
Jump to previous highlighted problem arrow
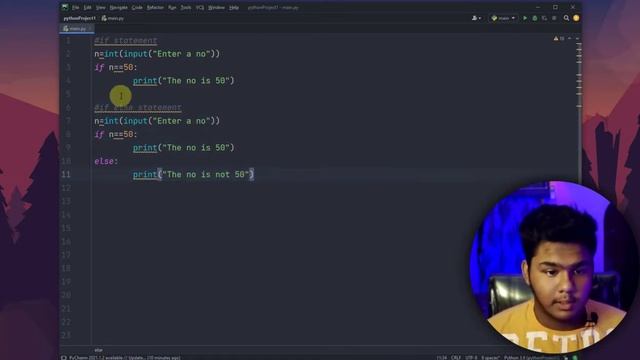(x=570, y=38)
